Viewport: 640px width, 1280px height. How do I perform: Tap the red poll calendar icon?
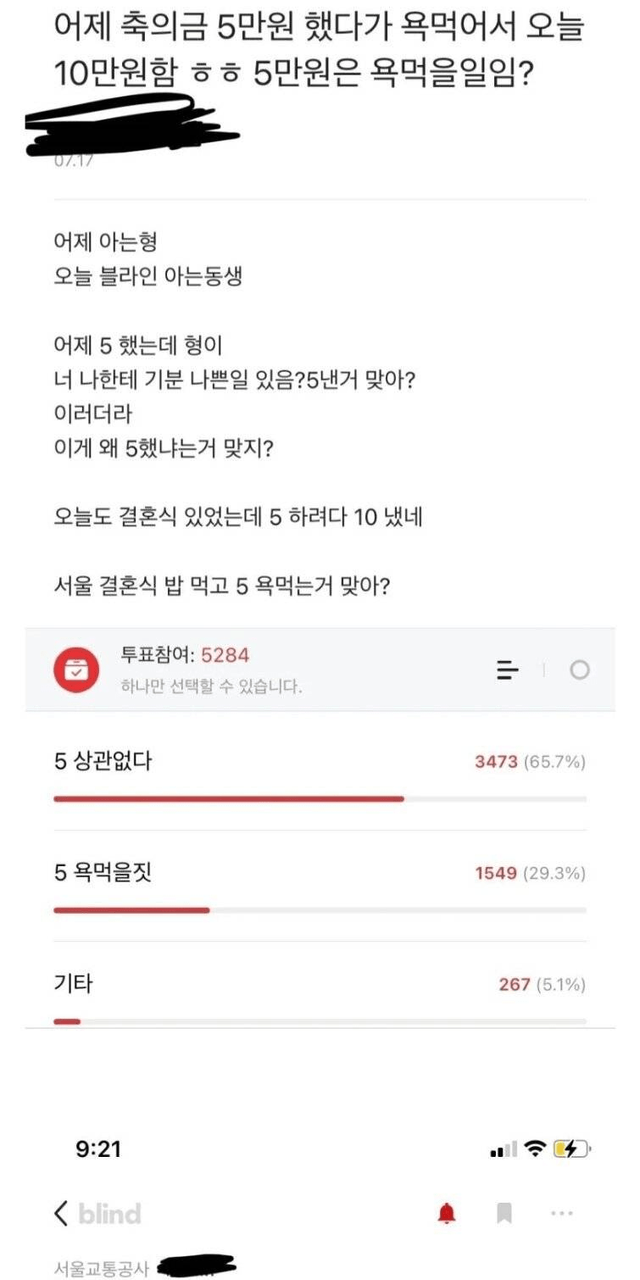[76, 671]
